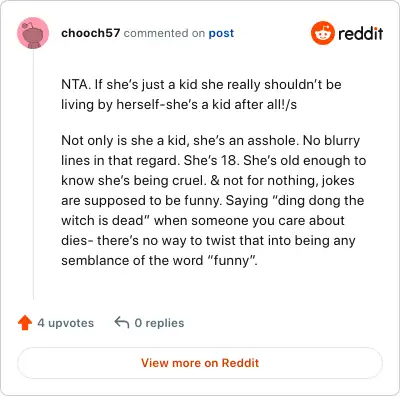Click the "commented on" text in the header
This screenshot has height=396, width=400.
[164, 33]
